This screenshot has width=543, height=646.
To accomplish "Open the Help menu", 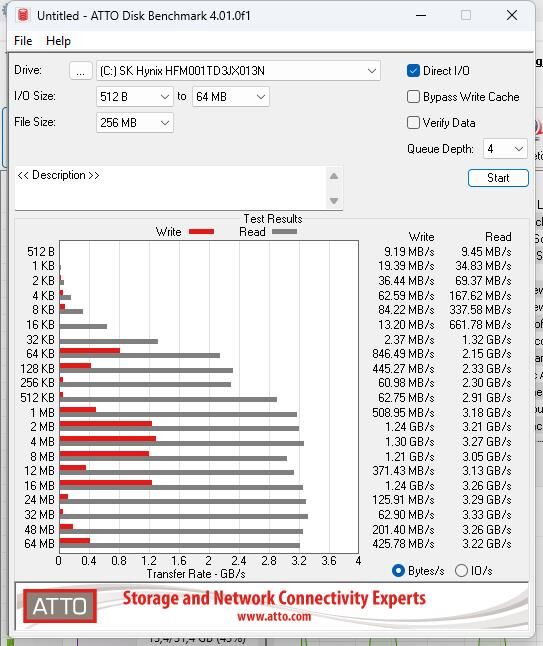I will pos(58,41).
